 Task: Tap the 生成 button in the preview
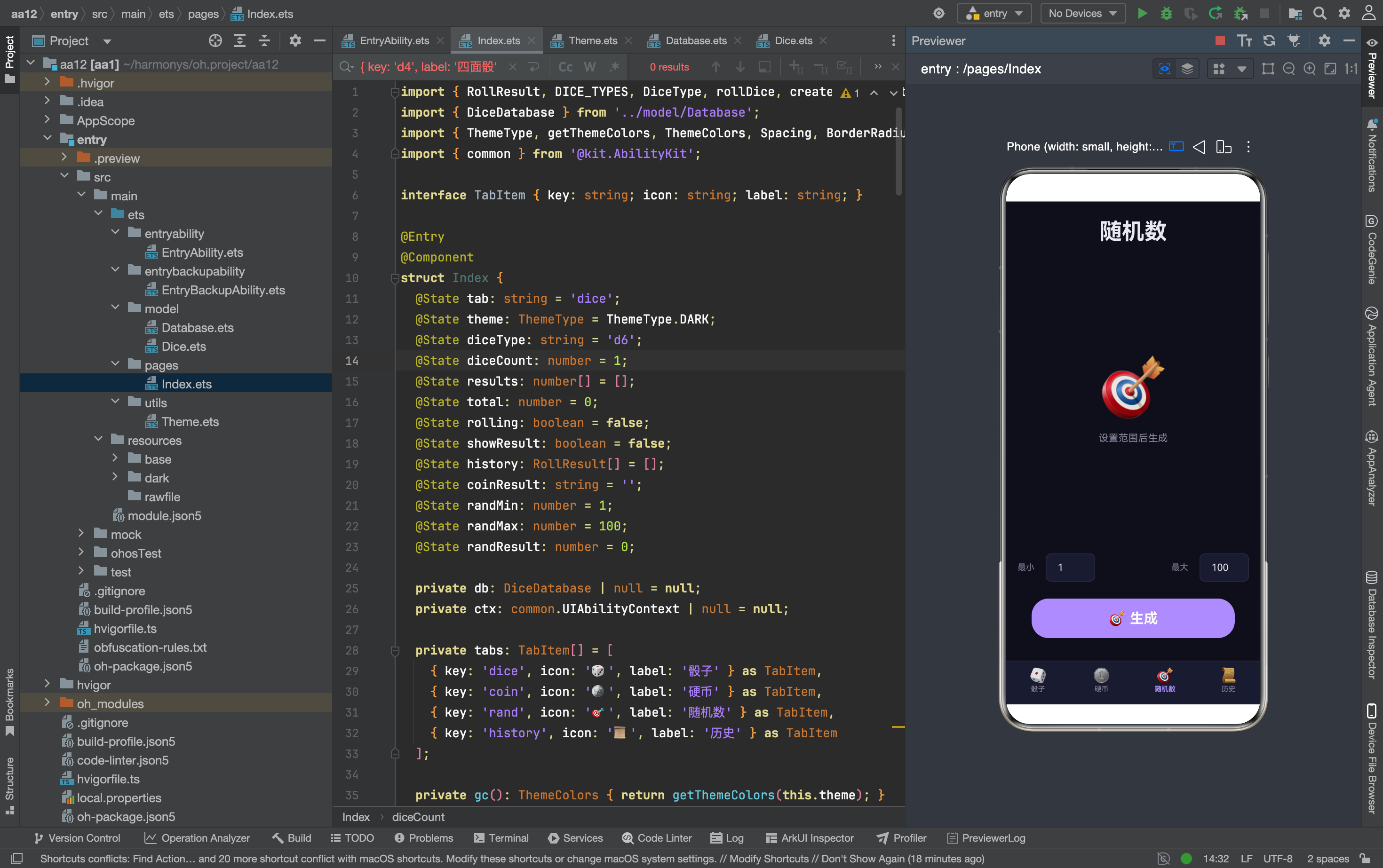1133,618
